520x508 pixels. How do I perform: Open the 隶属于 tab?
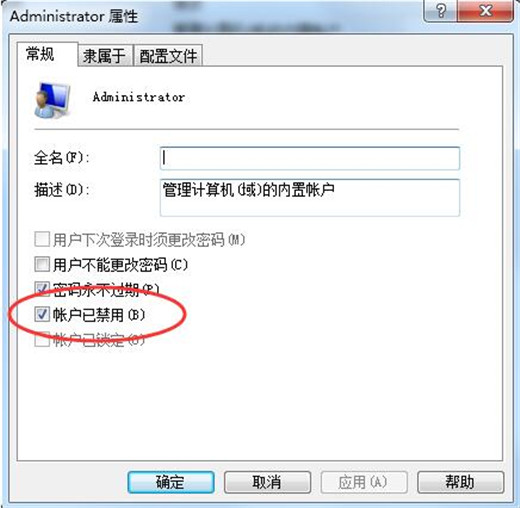pos(104,56)
